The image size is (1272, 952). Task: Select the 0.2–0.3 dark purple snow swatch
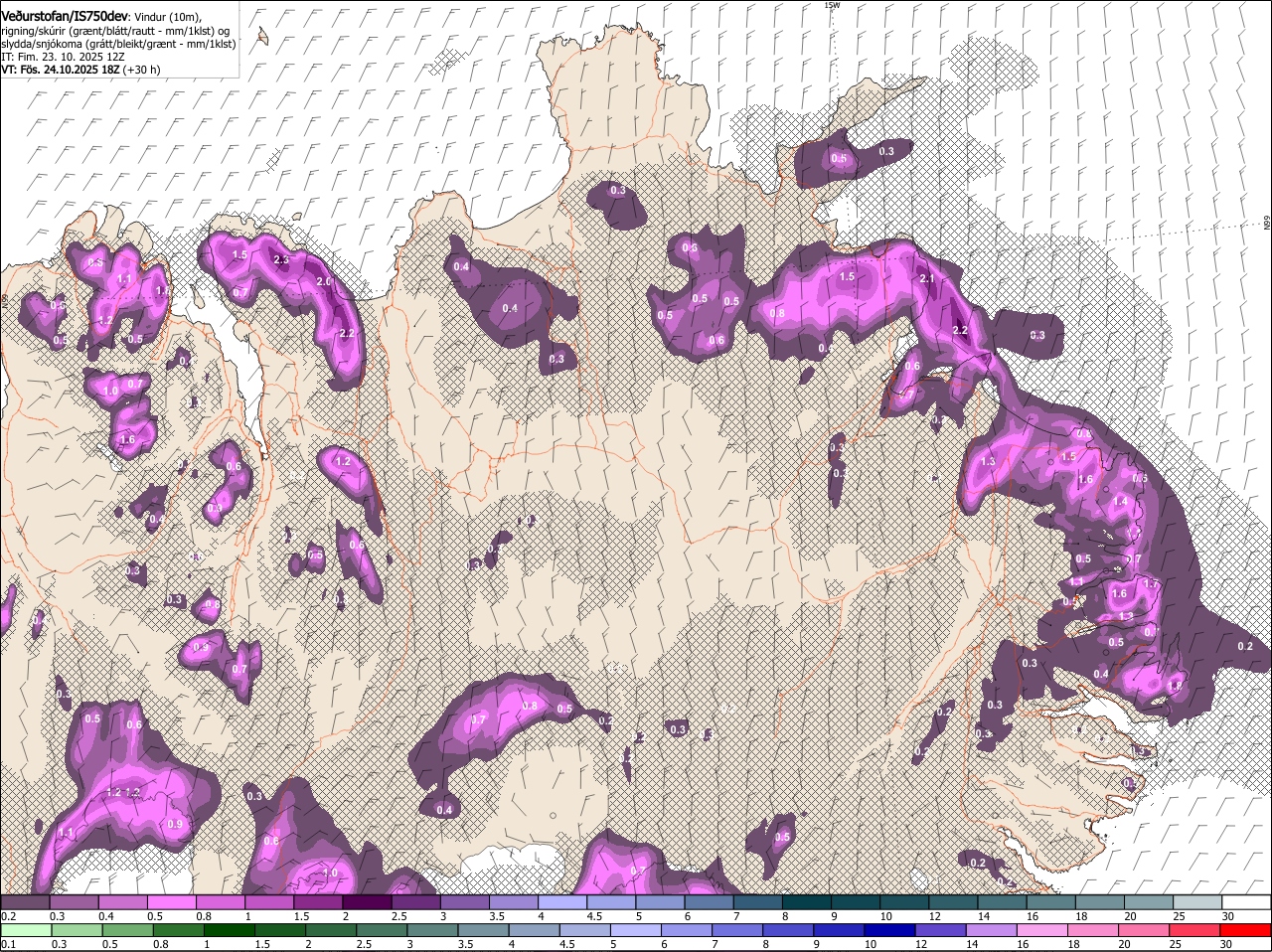25,901
